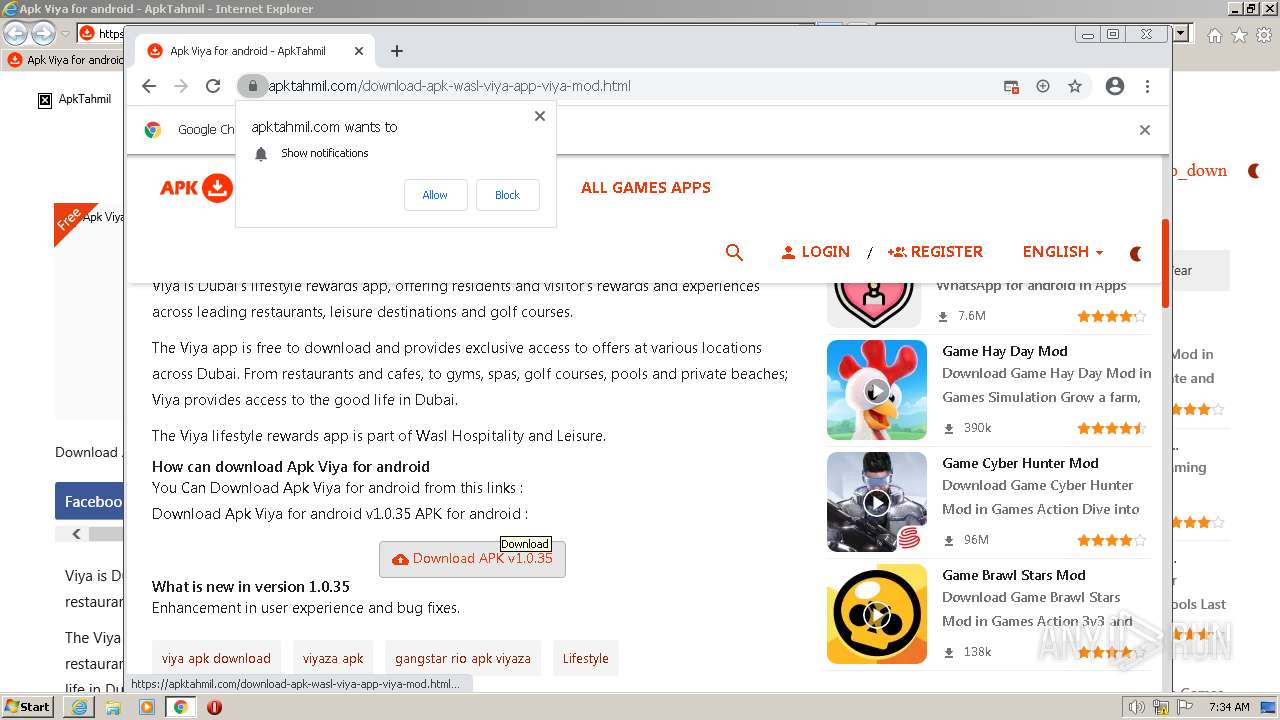1280x720 pixels.
Task: Open the Game Hay Day Mod title link
Action: (1005, 351)
